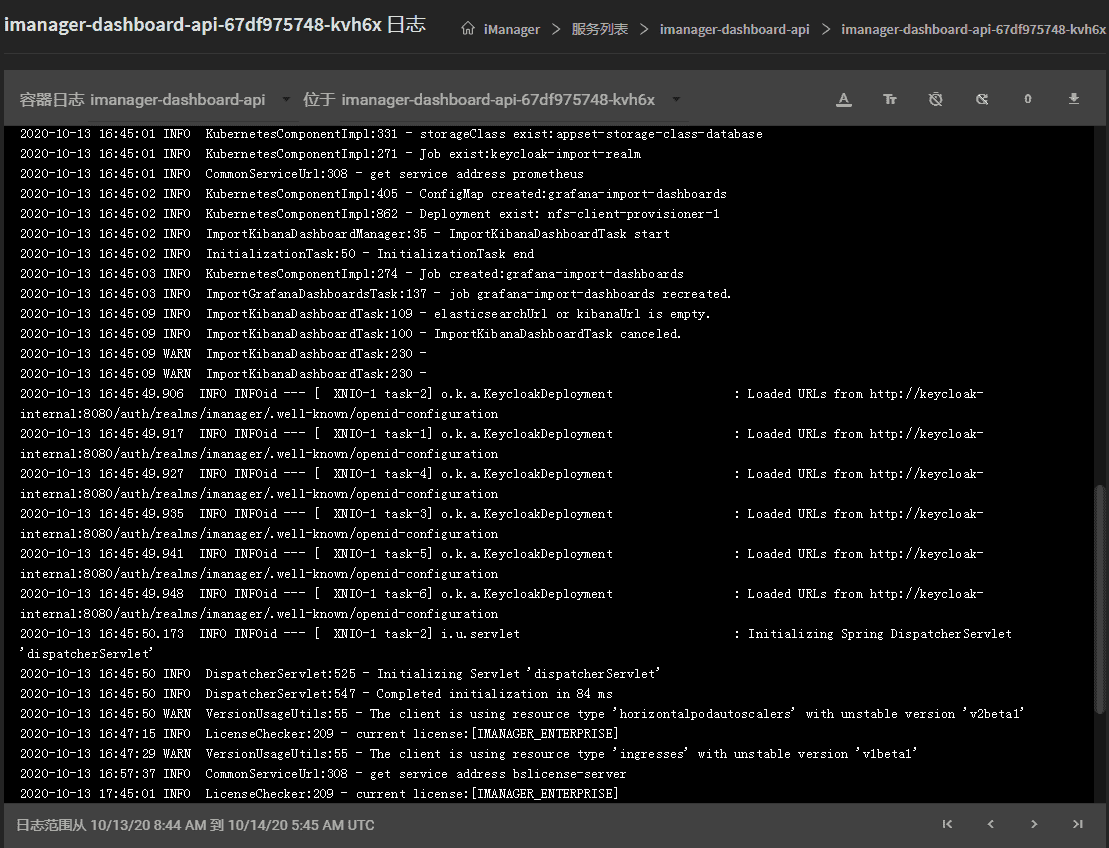Expand the pod selector dropdown arrow

pyautogui.click(x=677, y=99)
